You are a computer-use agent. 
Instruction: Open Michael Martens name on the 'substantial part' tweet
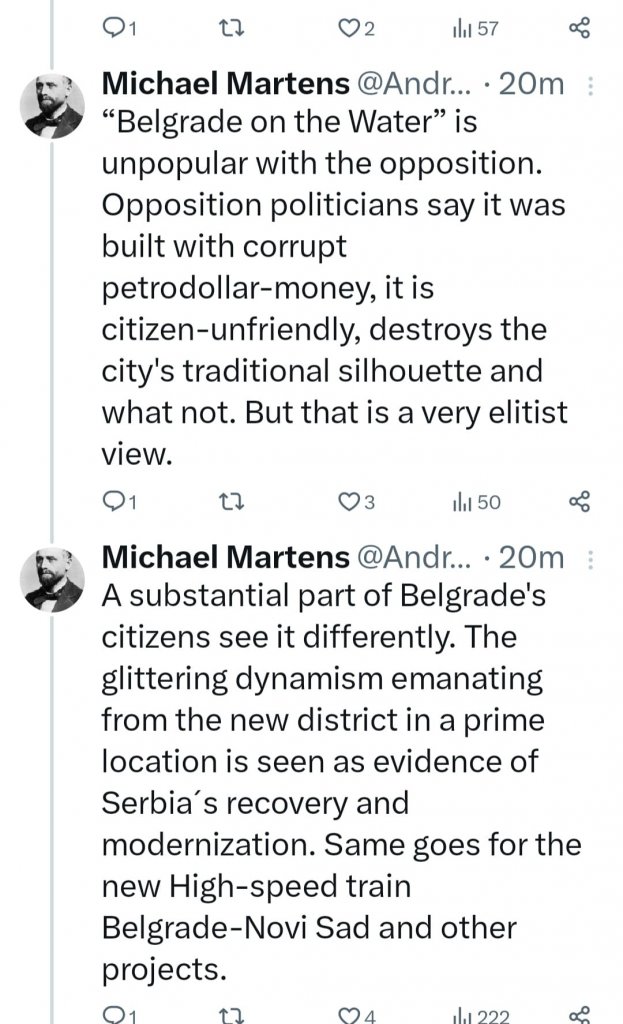click(x=224, y=557)
